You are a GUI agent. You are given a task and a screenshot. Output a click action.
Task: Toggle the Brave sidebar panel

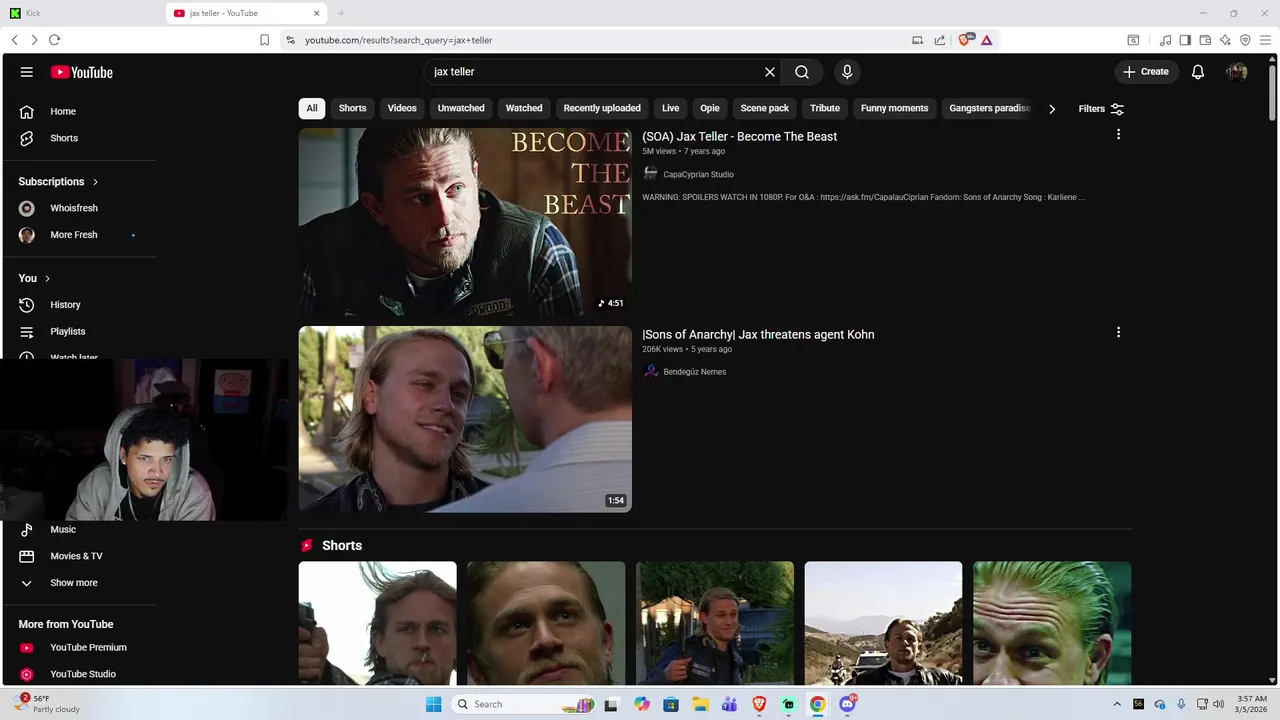point(1185,40)
